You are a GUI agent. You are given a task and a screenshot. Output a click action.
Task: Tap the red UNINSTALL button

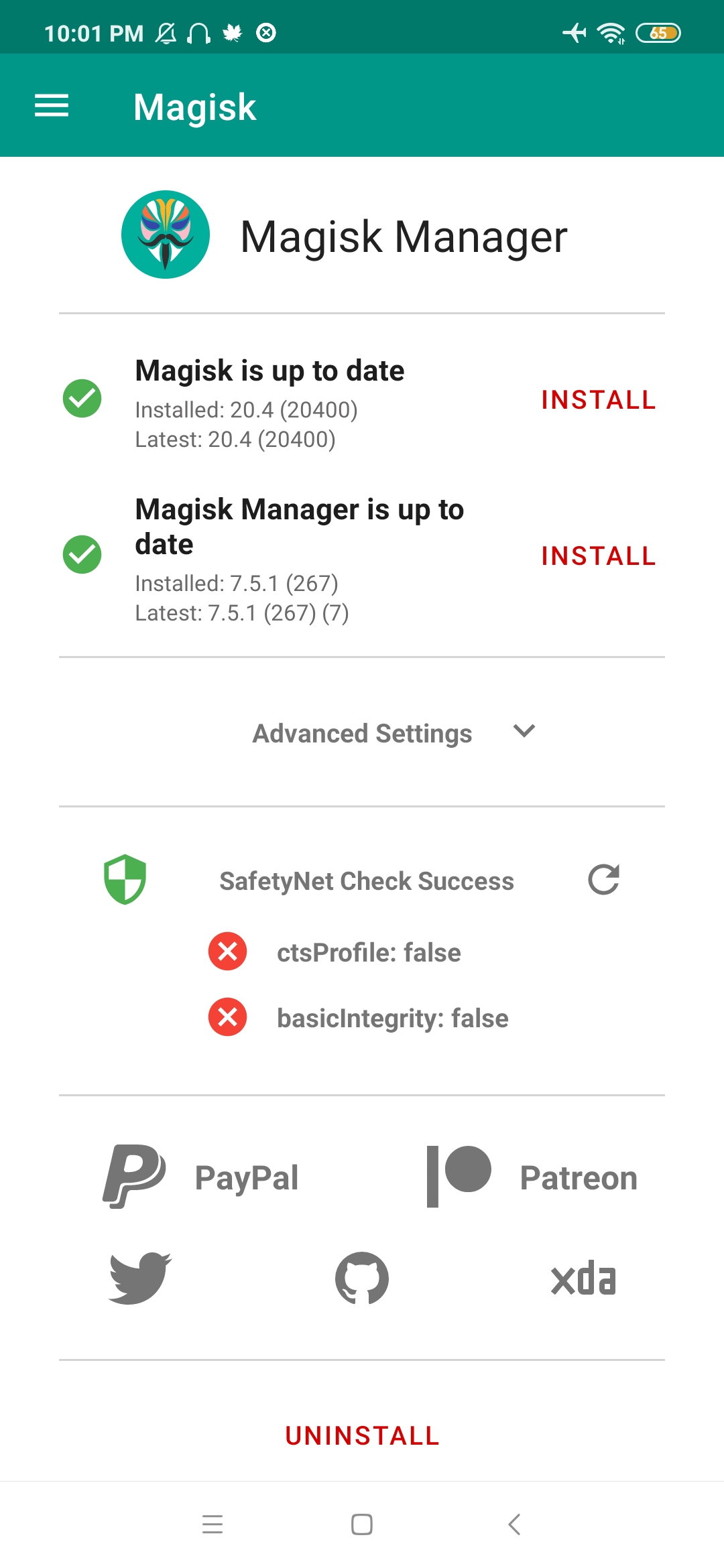[x=362, y=1436]
